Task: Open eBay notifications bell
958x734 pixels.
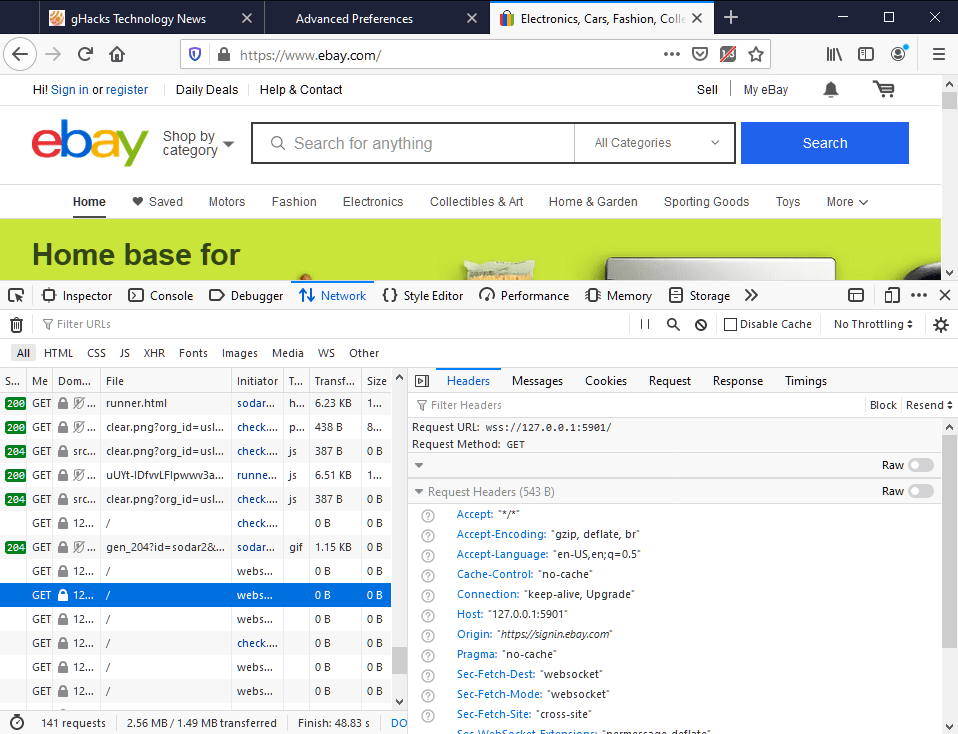Action: click(x=830, y=90)
